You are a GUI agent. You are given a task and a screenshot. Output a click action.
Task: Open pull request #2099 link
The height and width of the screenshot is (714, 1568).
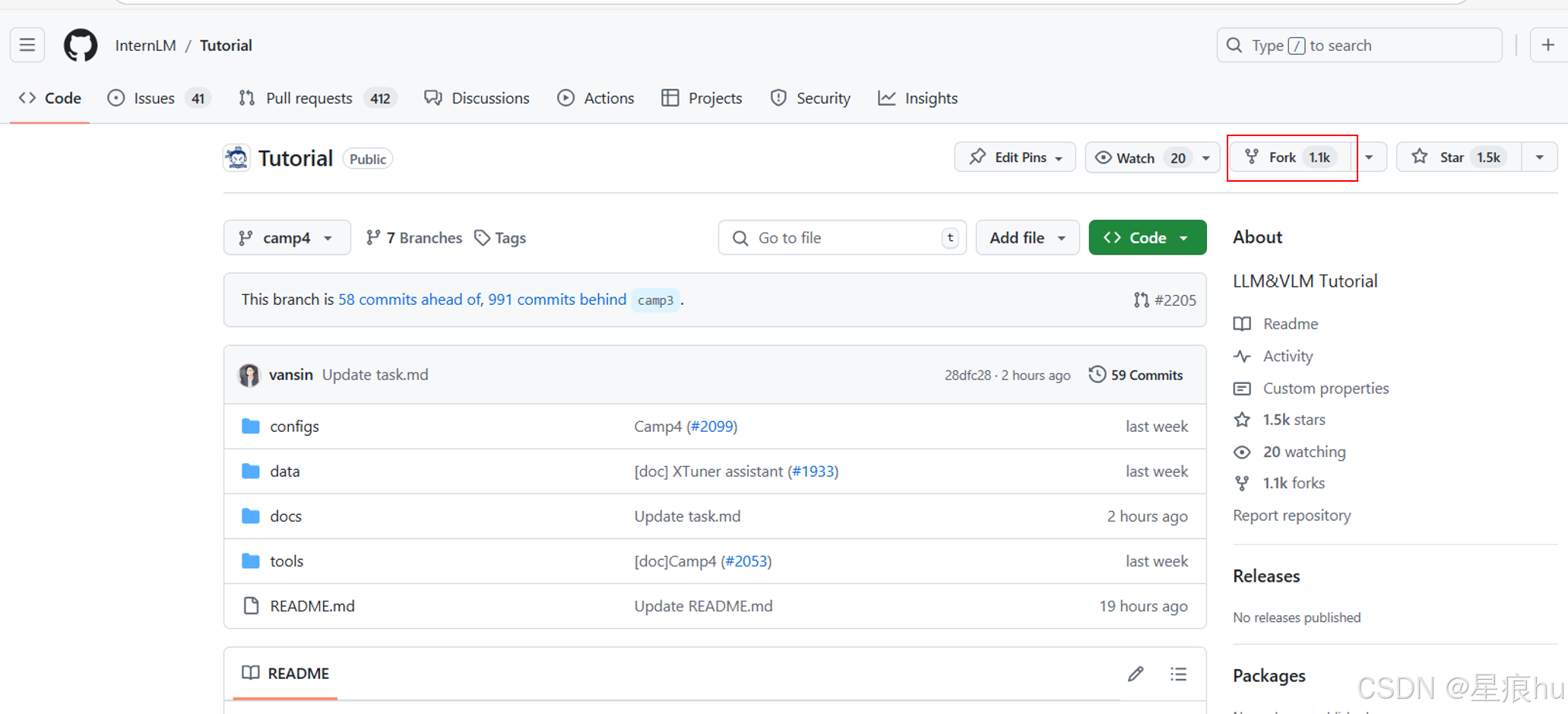713,426
